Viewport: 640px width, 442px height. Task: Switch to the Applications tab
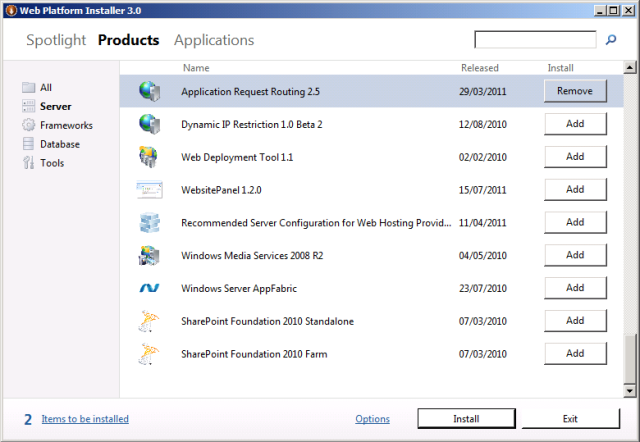214,41
